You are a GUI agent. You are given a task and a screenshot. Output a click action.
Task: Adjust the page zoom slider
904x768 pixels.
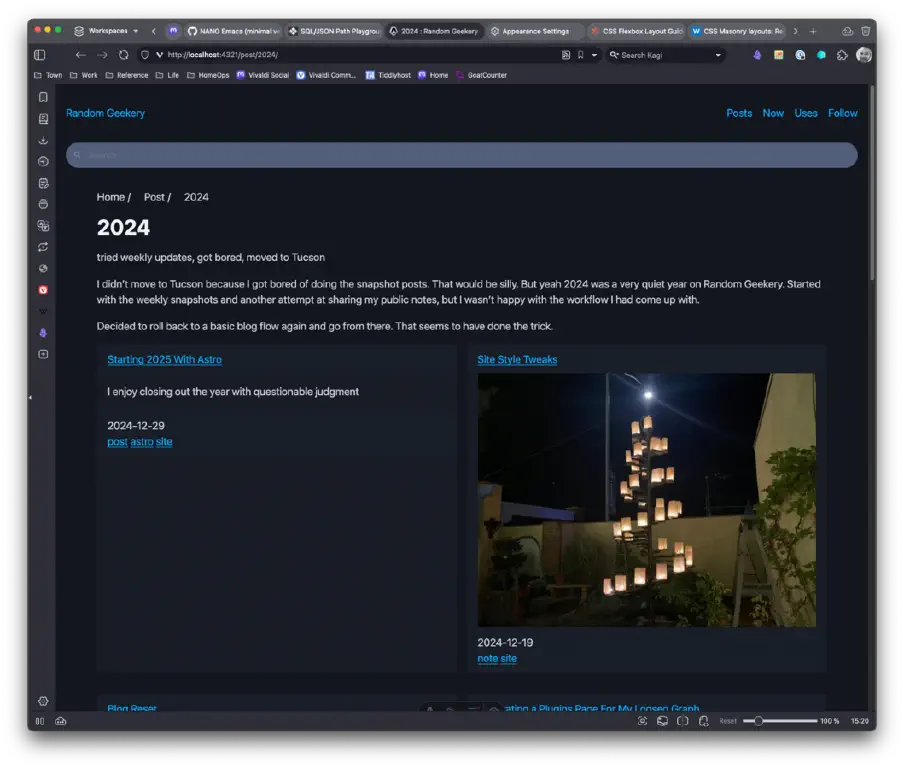pos(779,721)
